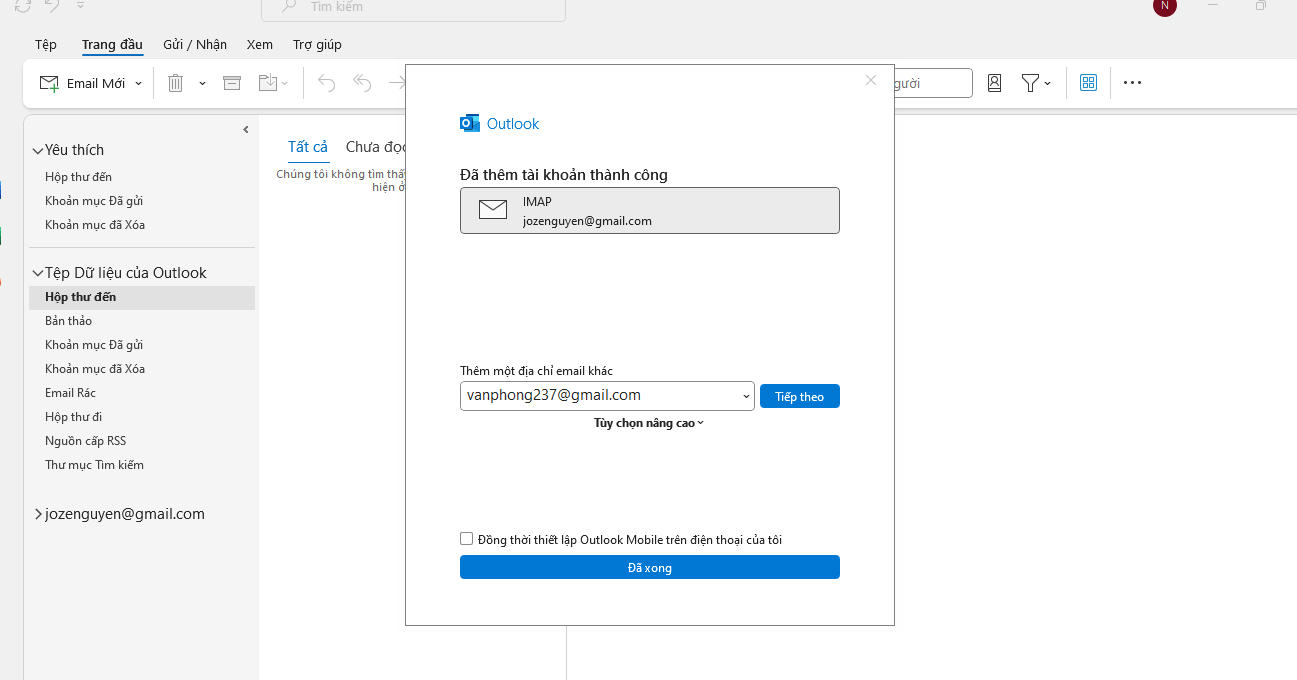1297x680 pixels.
Task: Click the reply arrow icon
Action: [327, 83]
